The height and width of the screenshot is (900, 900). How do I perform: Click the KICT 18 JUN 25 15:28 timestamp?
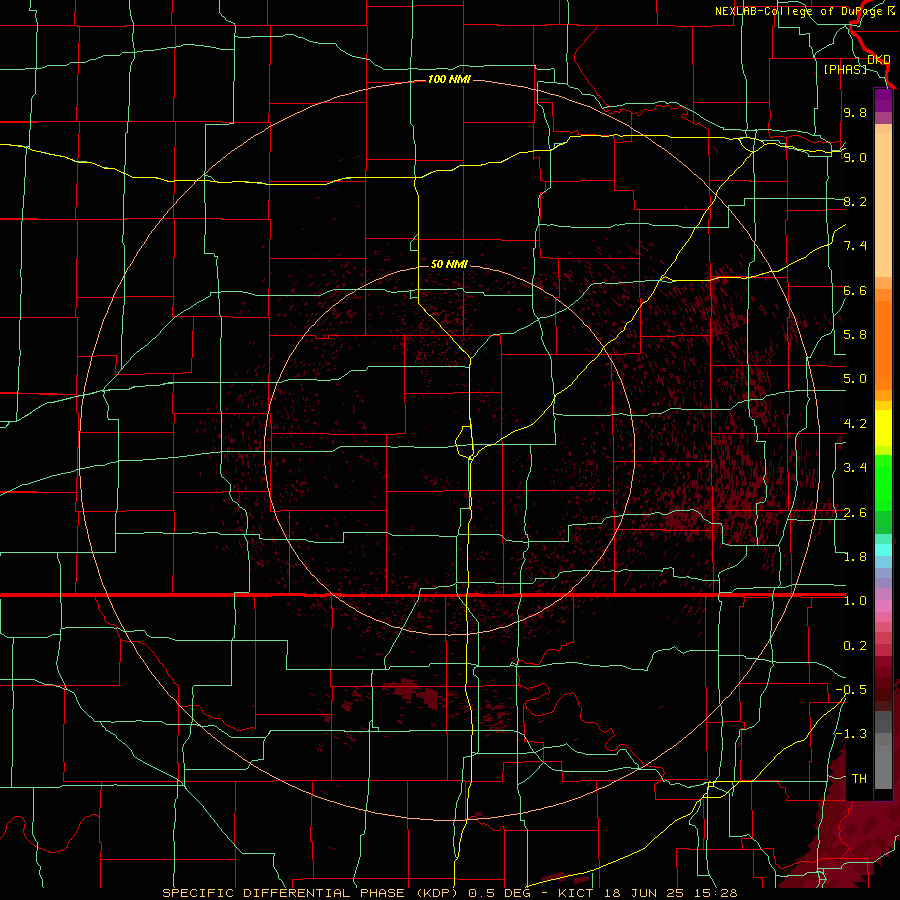click(x=647, y=893)
